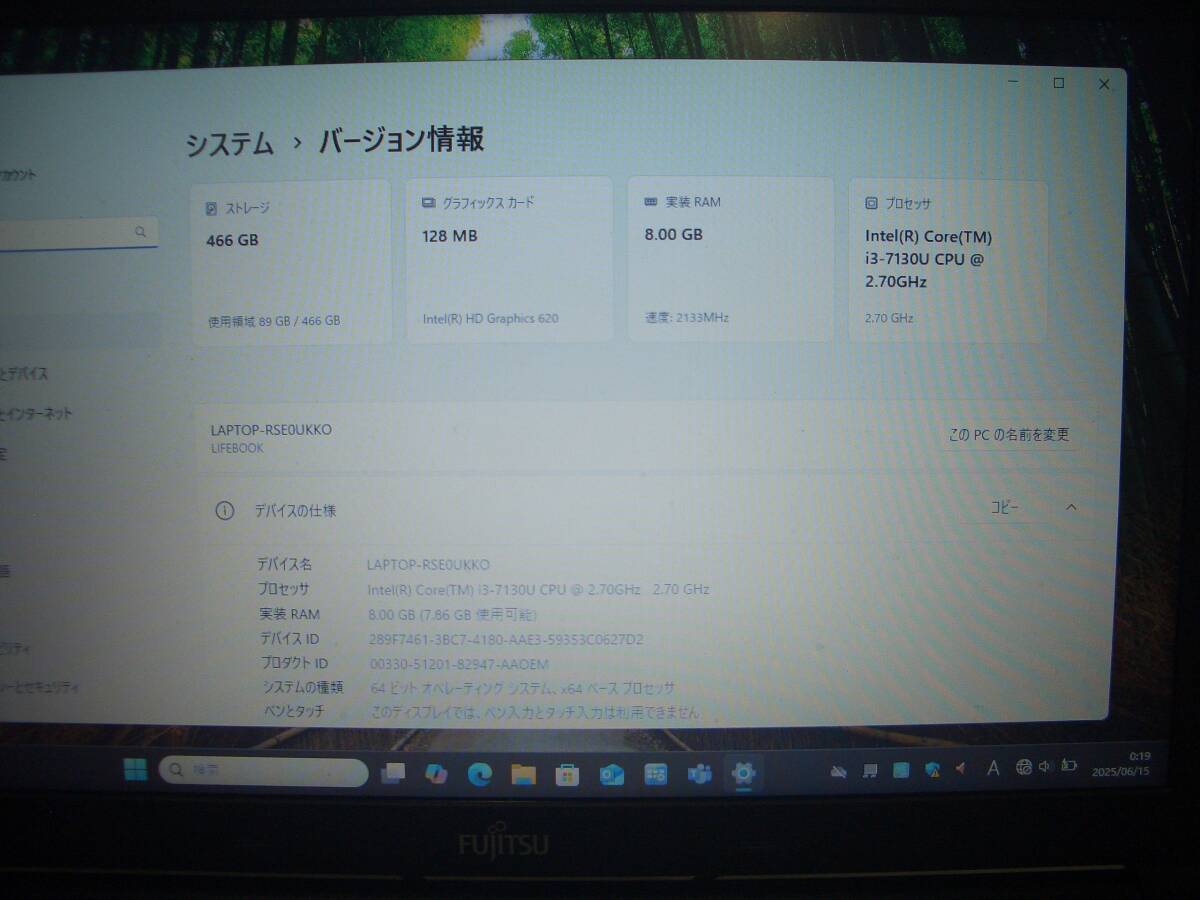The width and height of the screenshot is (1200, 900).
Task: Click the processor spec value i3-7130U
Action: [x=538, y=590]
